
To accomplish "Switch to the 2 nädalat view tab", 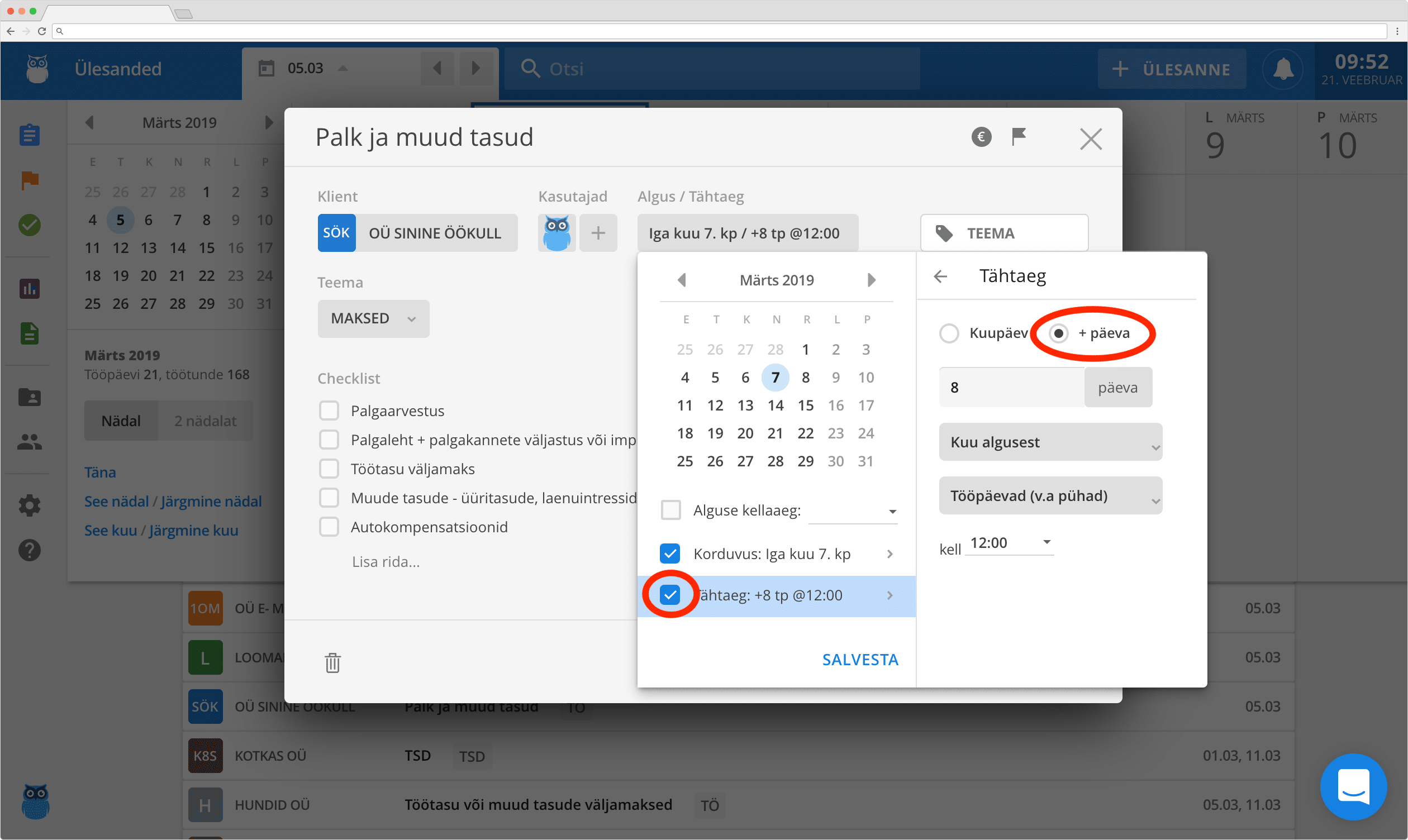I will point(206,421).
